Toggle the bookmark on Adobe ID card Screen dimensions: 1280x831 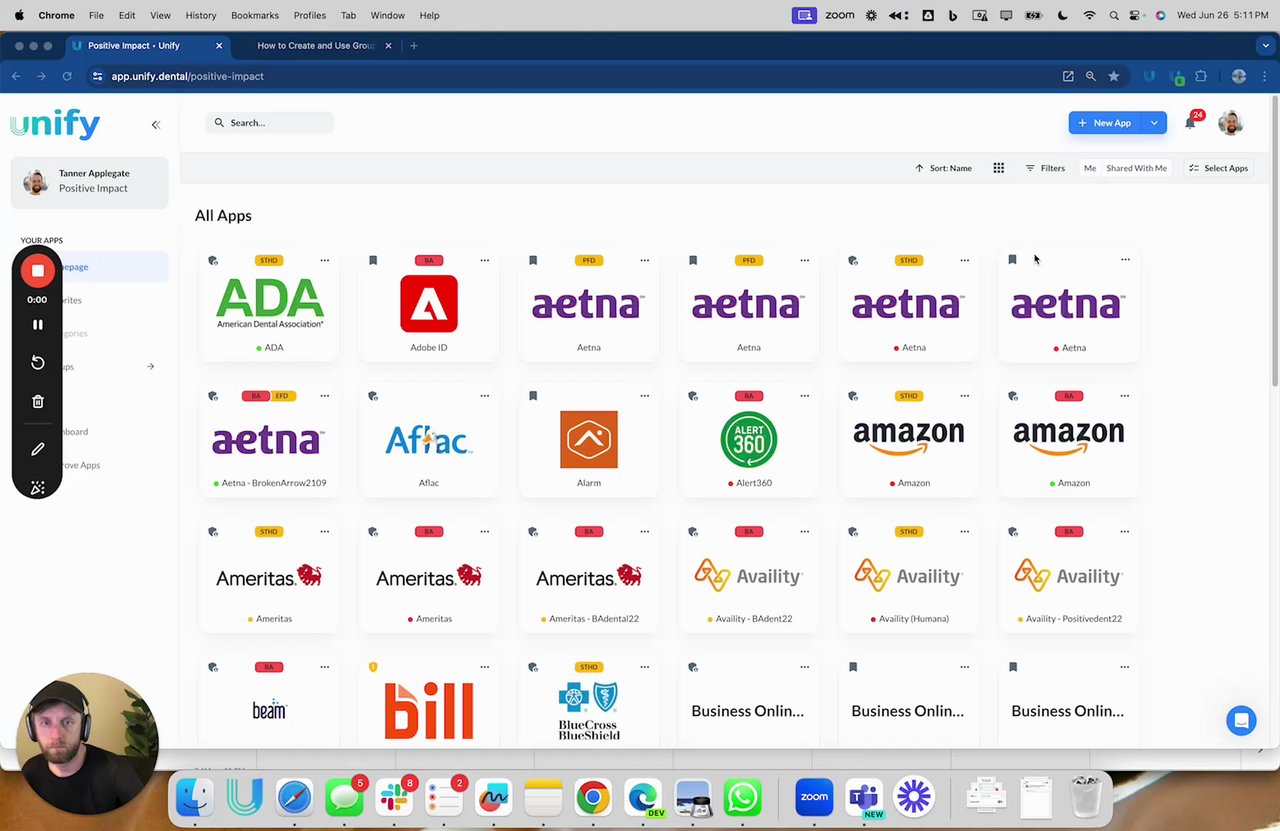pos(373,260)
